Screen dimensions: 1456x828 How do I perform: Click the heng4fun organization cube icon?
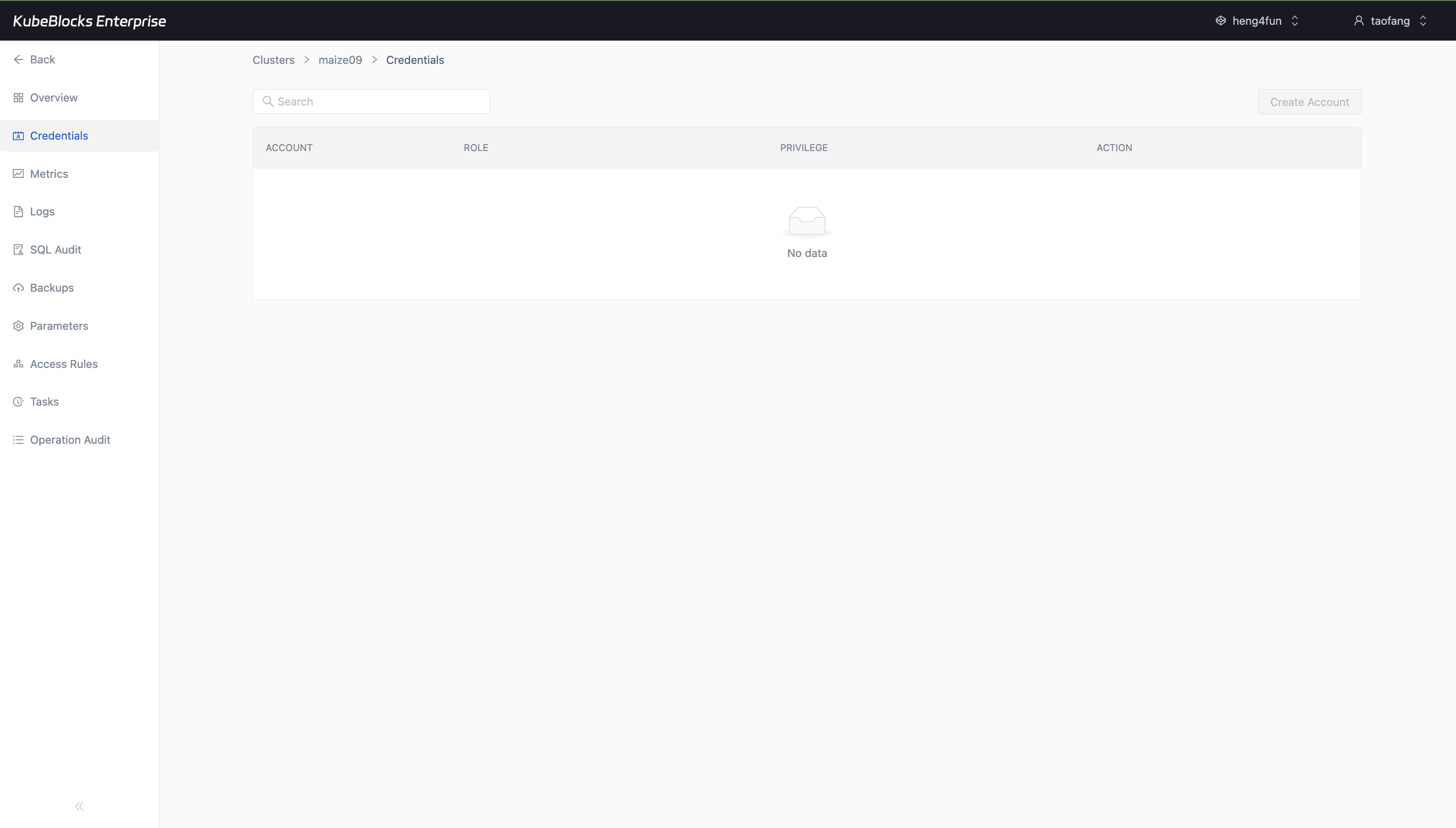[1221, 20]
